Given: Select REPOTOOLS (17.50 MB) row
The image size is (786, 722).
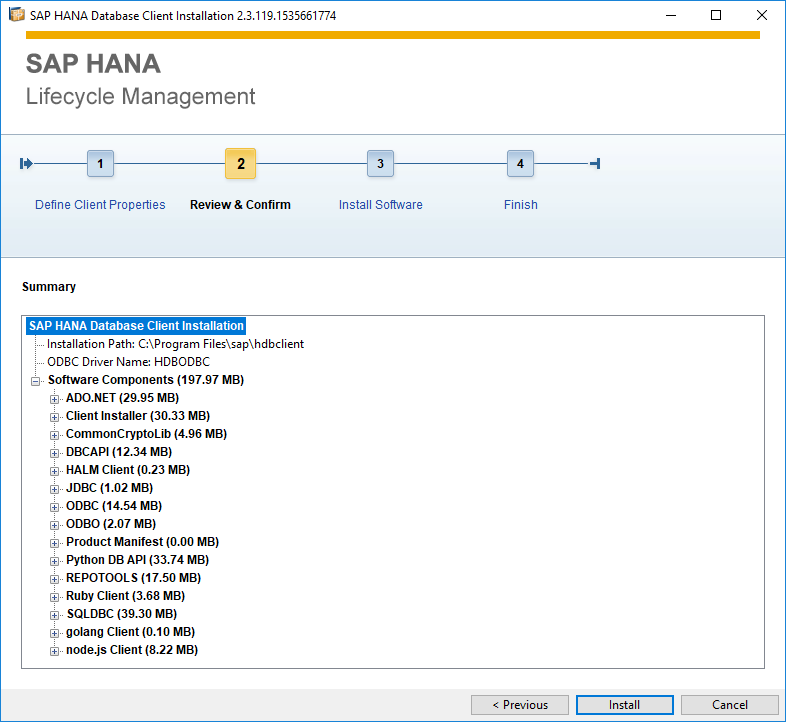Looking at the screenshot, I should click(x=133, y=579).
